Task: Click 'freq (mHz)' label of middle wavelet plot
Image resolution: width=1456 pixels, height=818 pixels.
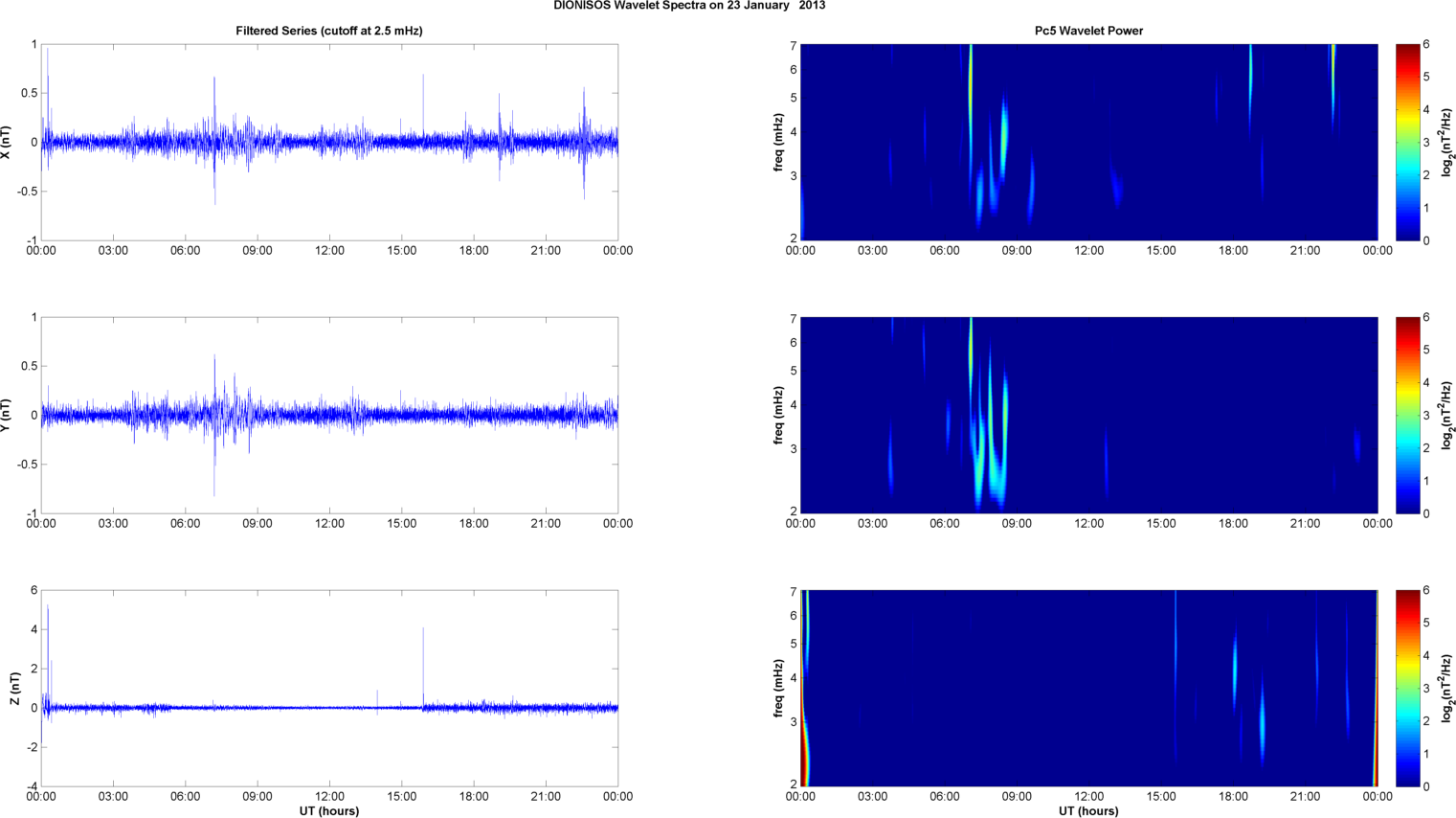Action: [x=778, y=415]
